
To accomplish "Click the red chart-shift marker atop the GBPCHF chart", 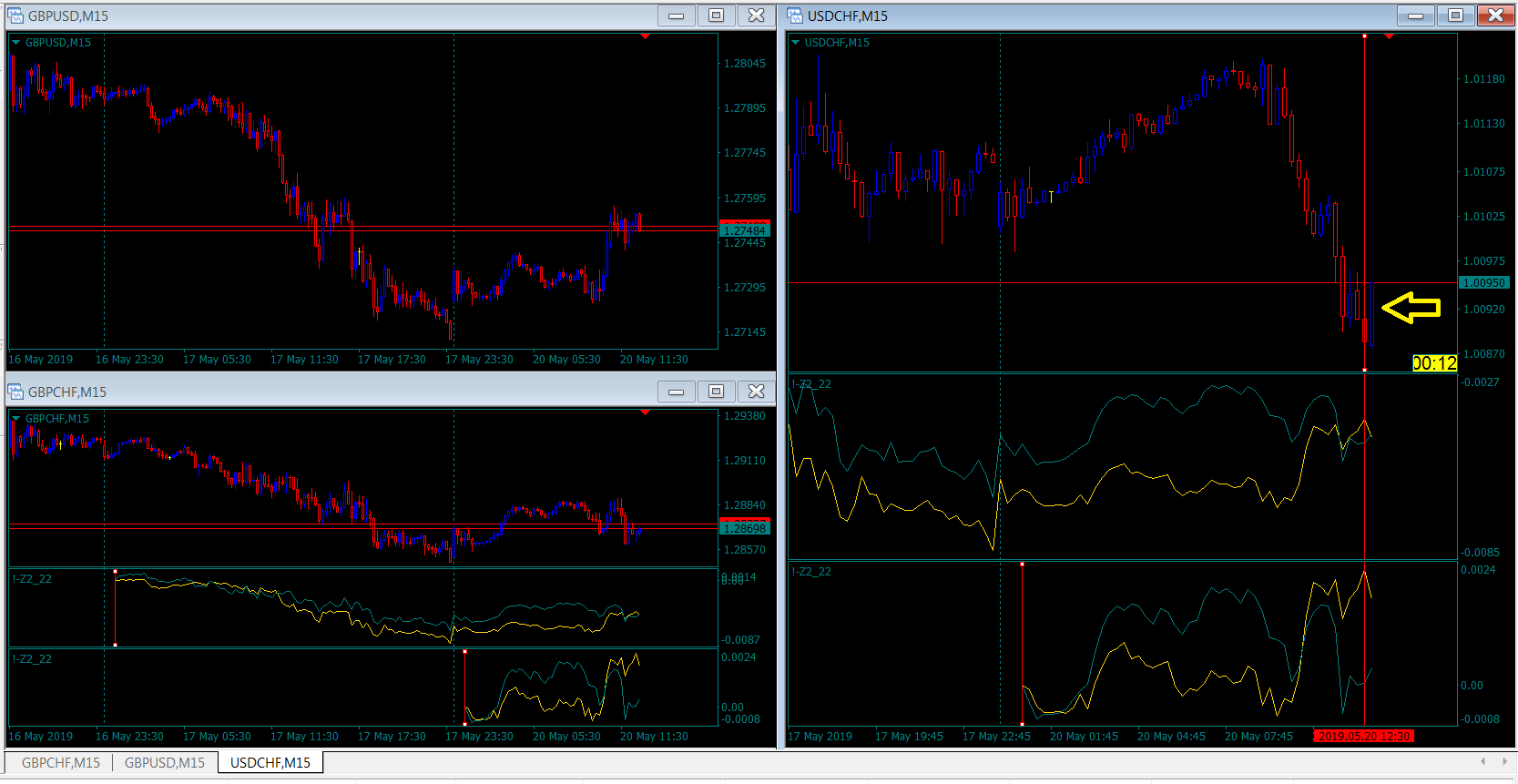I will coord(645,412).
